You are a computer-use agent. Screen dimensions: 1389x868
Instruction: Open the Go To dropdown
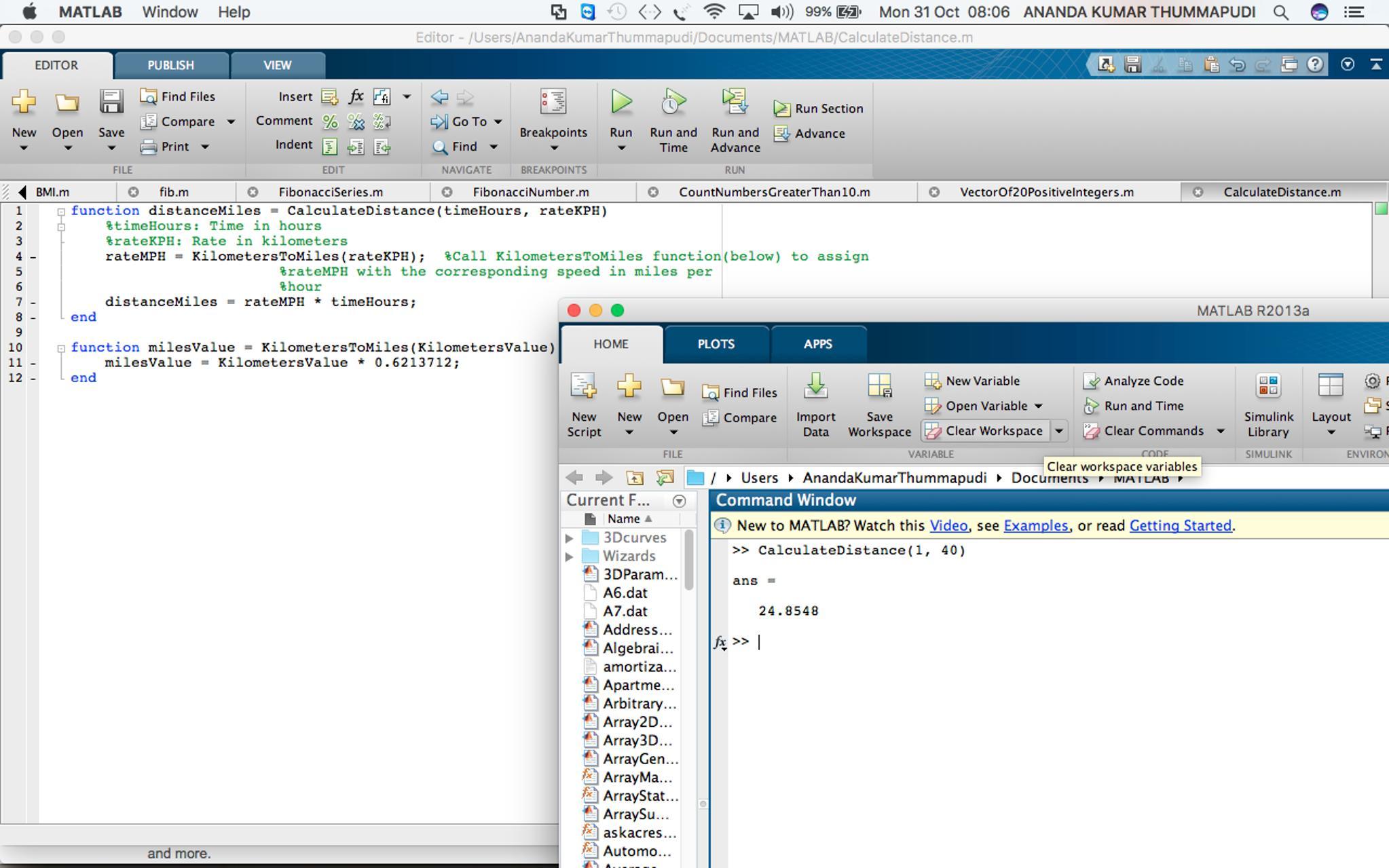(498, 122)
